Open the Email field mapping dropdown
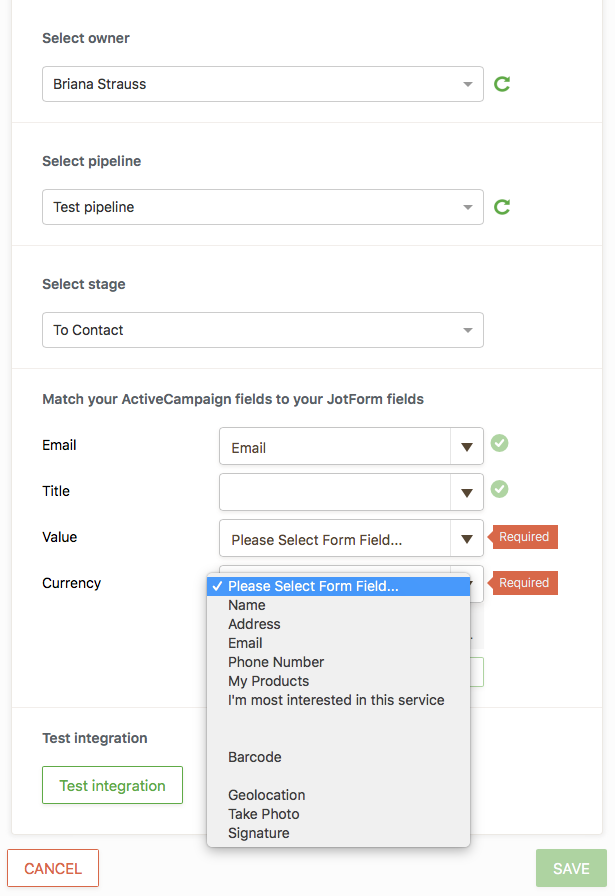Screen dimensions: 615x896 350,447
